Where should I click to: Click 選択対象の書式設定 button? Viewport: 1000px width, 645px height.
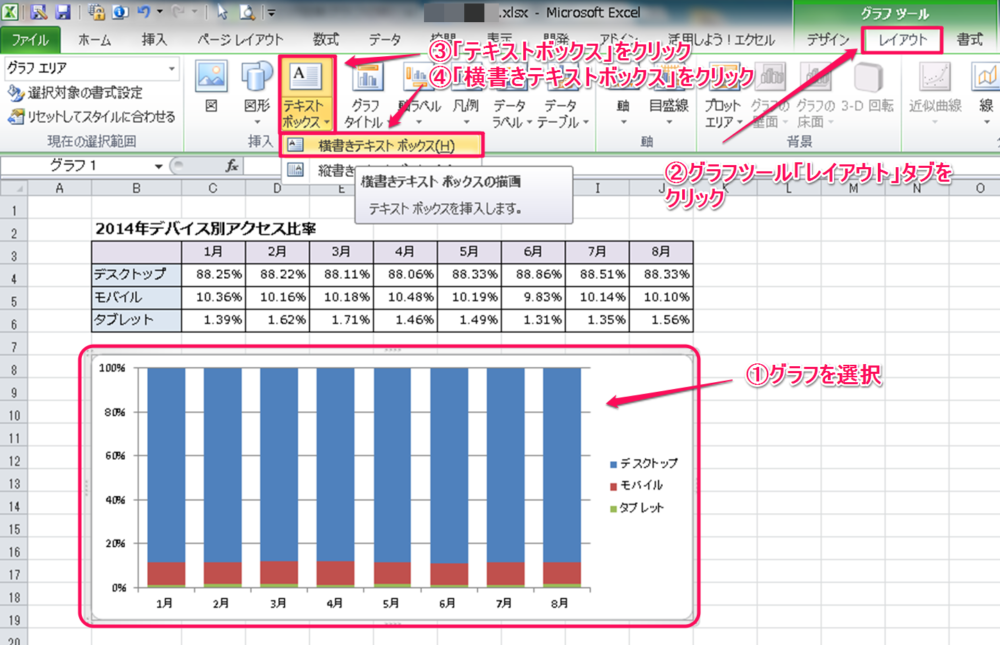point(76,93)
